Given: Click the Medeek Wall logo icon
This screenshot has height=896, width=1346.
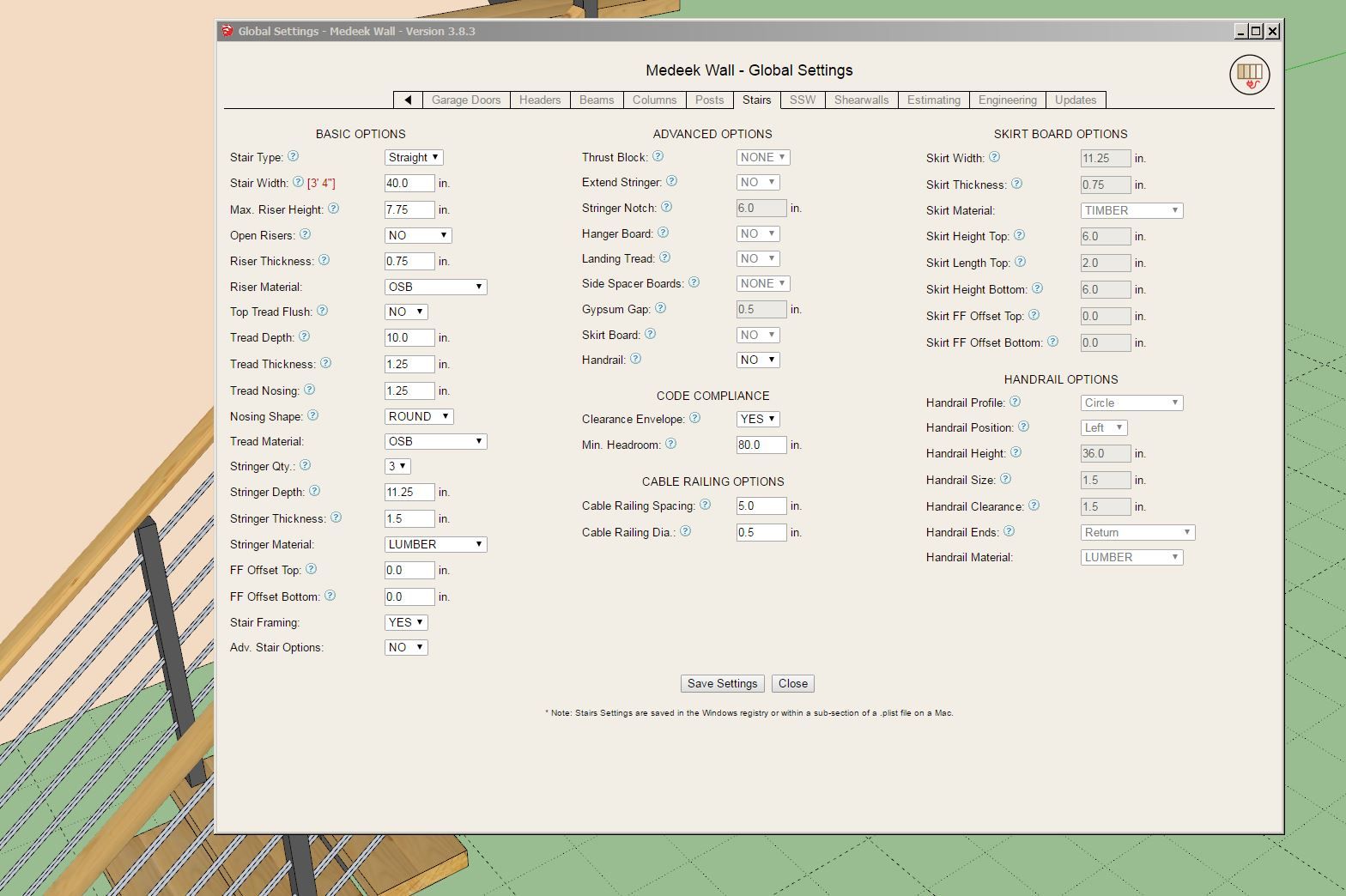Looking at the screenshot, I should tap(1249, 75).
